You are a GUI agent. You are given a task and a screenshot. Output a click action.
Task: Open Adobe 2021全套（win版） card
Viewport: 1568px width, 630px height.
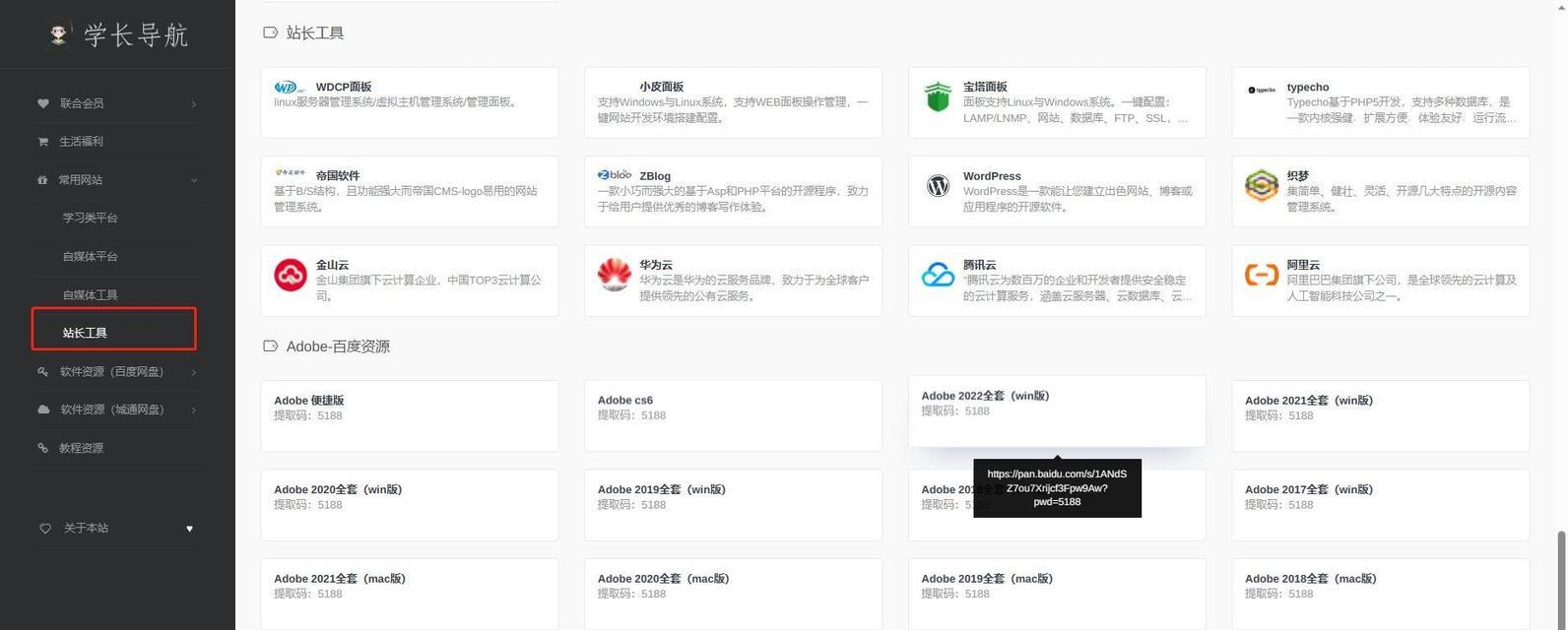pos(1381,416)
